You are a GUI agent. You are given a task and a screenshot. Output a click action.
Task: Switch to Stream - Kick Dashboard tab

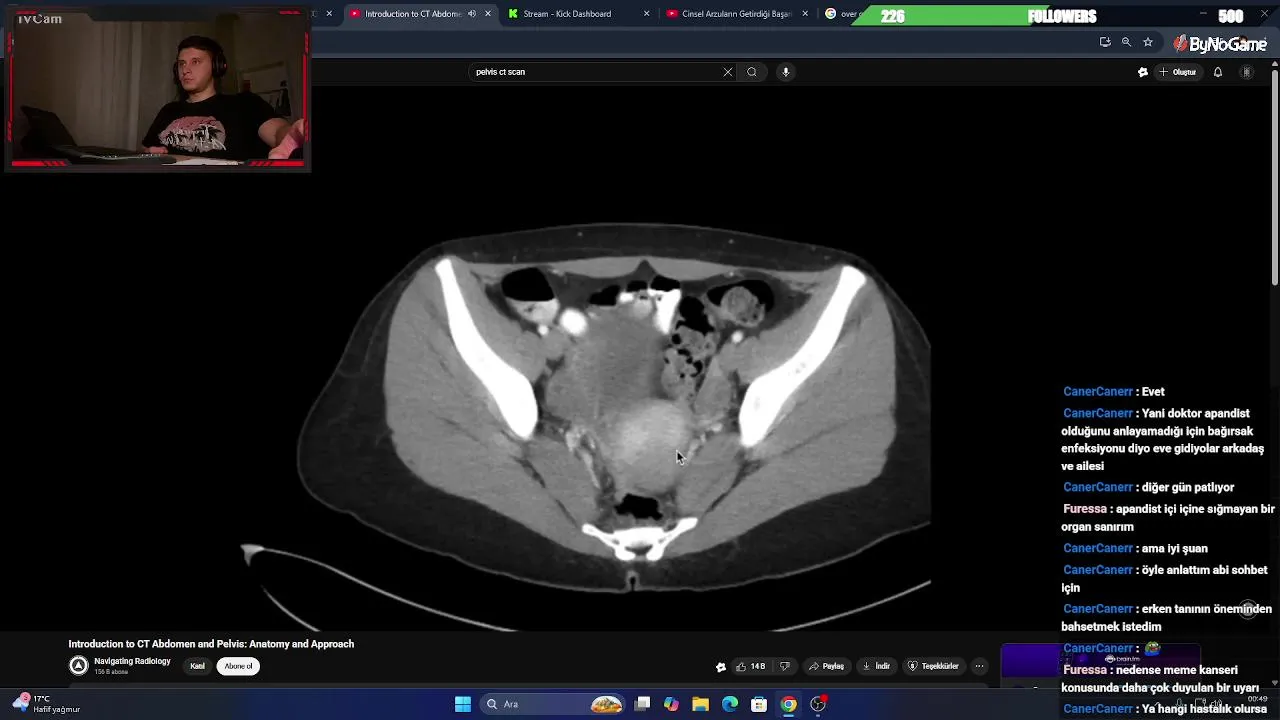click(567, 14)
